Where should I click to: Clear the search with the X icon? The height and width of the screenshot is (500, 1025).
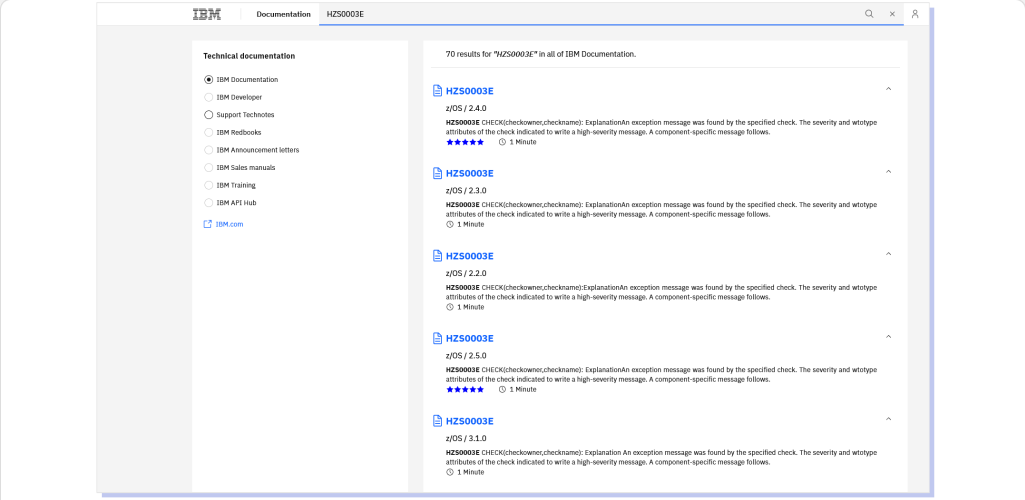pos(892,14)
